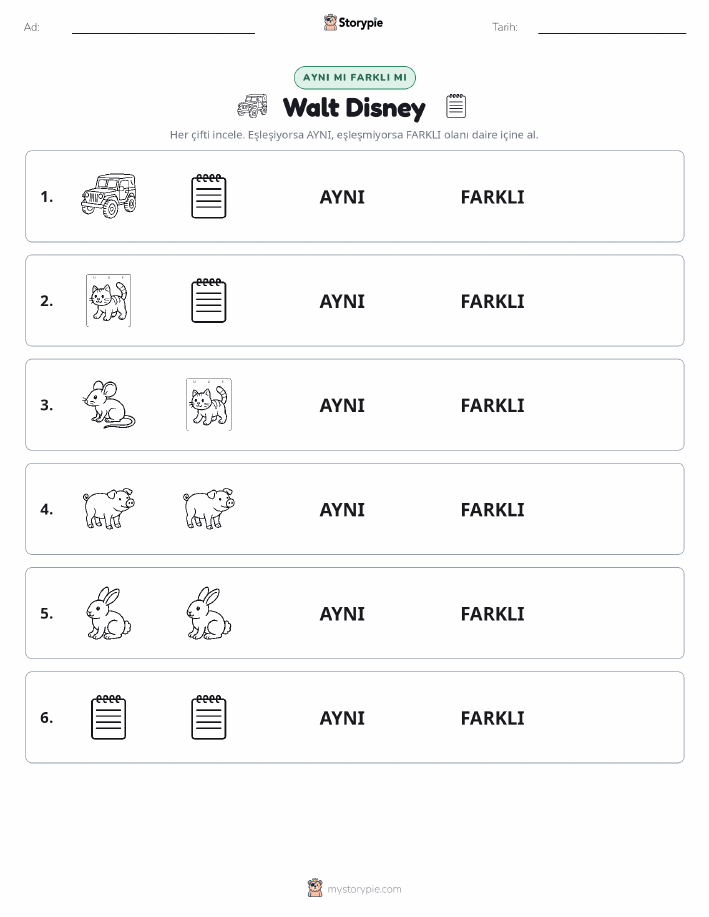Select AYNI for row 6
Image resolution: width=709 pixels, height=917 pixels.
pos(342,718)
